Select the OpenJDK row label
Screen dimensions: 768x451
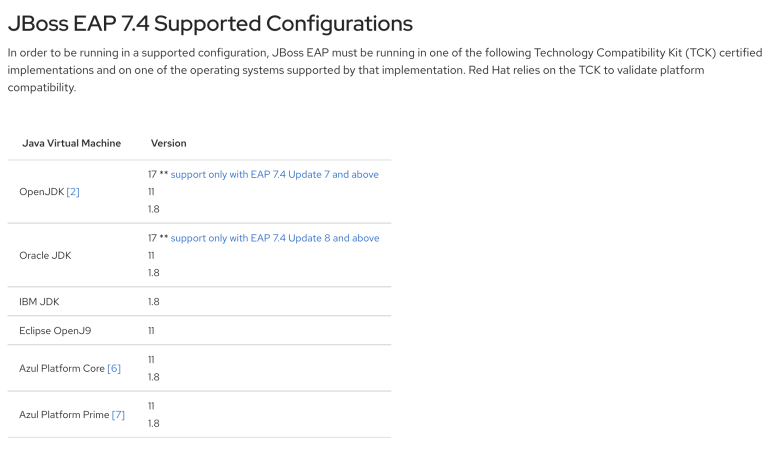click(x=42, y=192)
